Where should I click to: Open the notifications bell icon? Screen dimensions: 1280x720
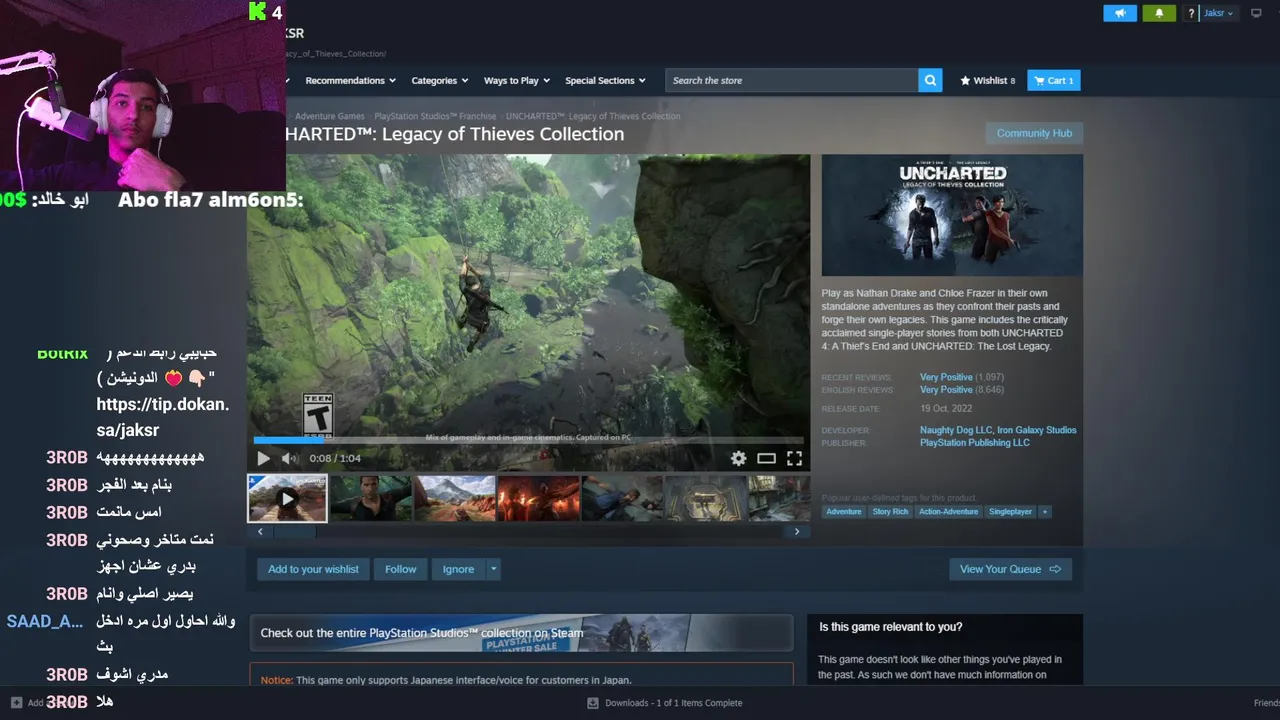pyautogui.click(x=1159, y=13)
